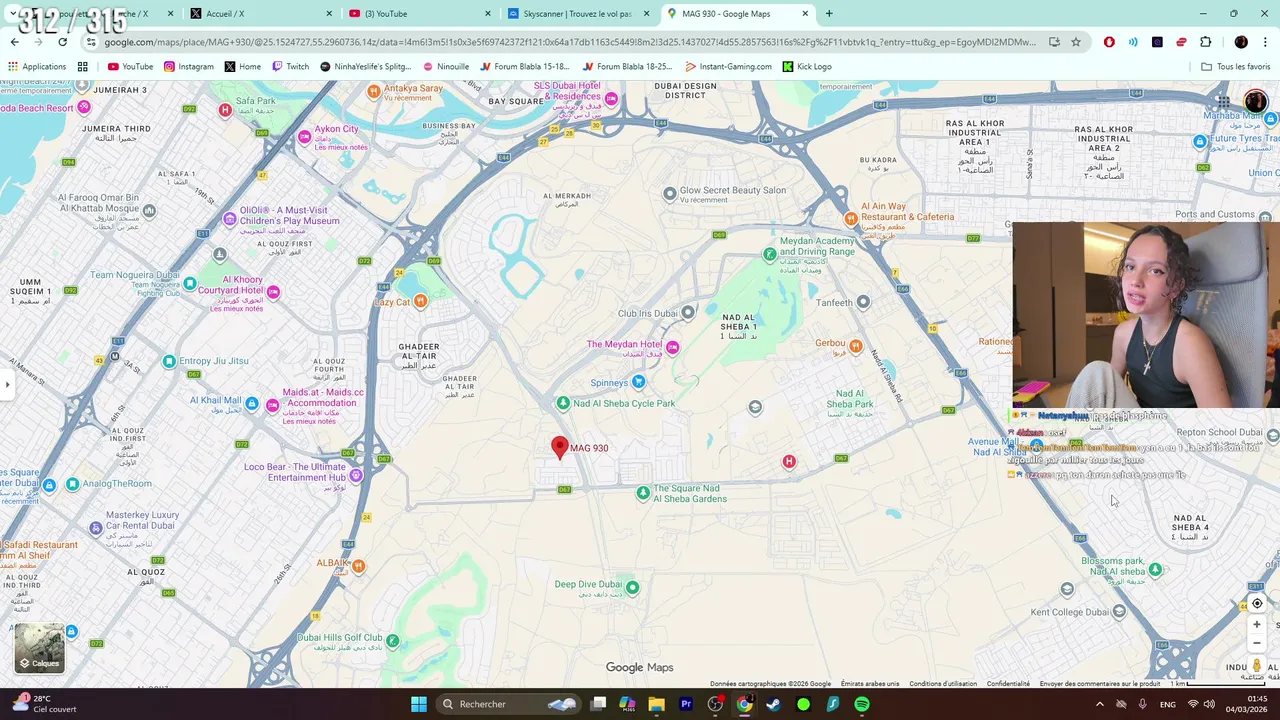Open a new browser tab
The width and height of the screenshot is (1280, 720).
[829, 14]
